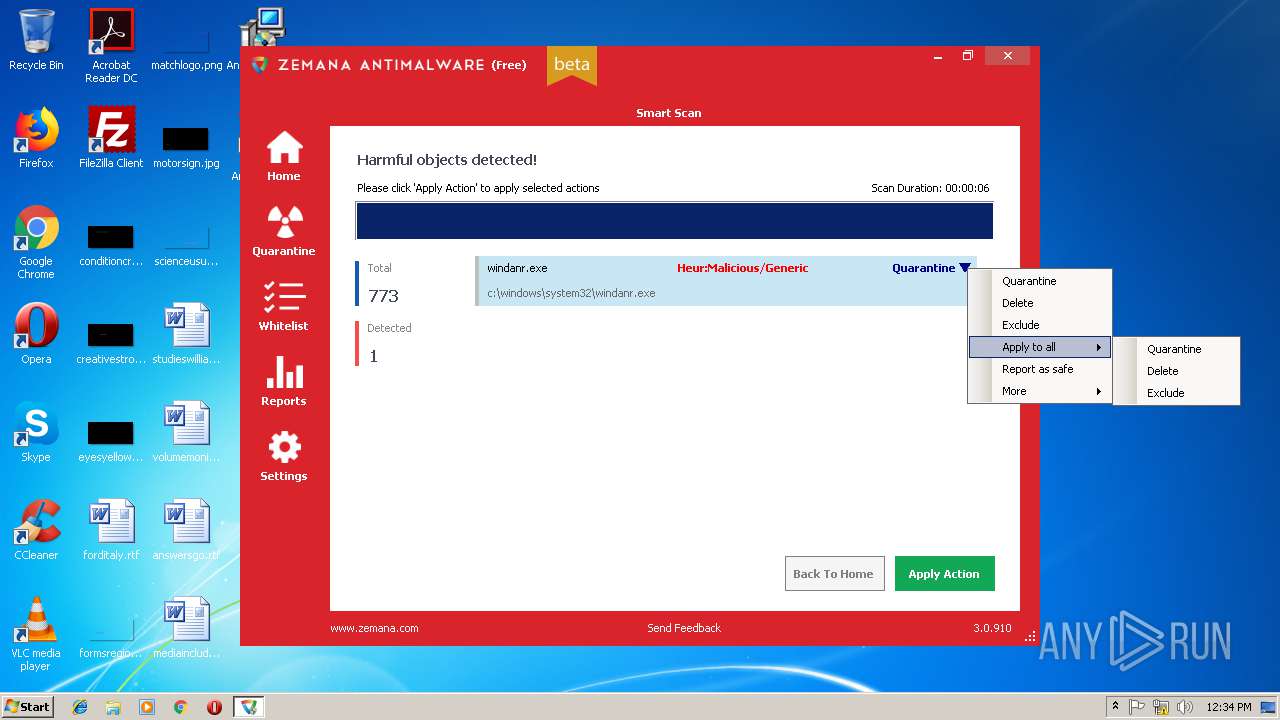The image size is (1280, 720).
Task: Launch Opera from the taskbar
Action: (214, 707)
